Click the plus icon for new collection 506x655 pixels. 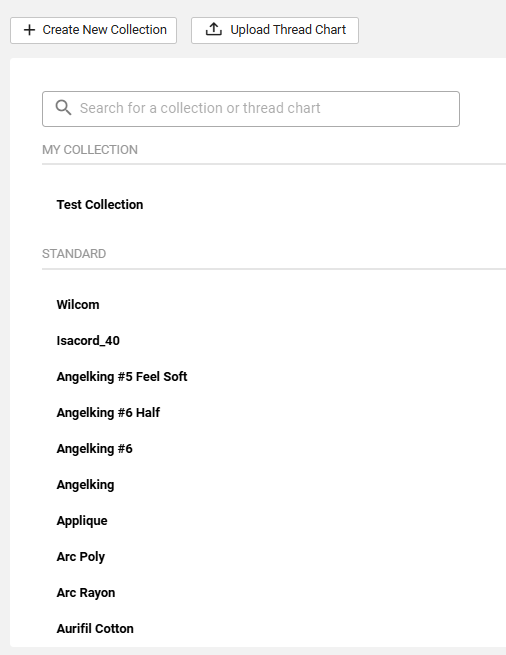click(29, 30)
